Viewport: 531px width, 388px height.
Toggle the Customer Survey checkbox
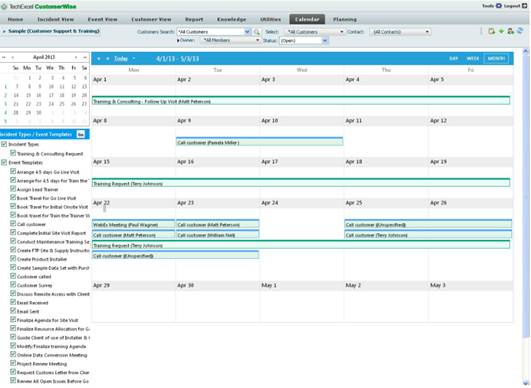click(x=13, y=285)
